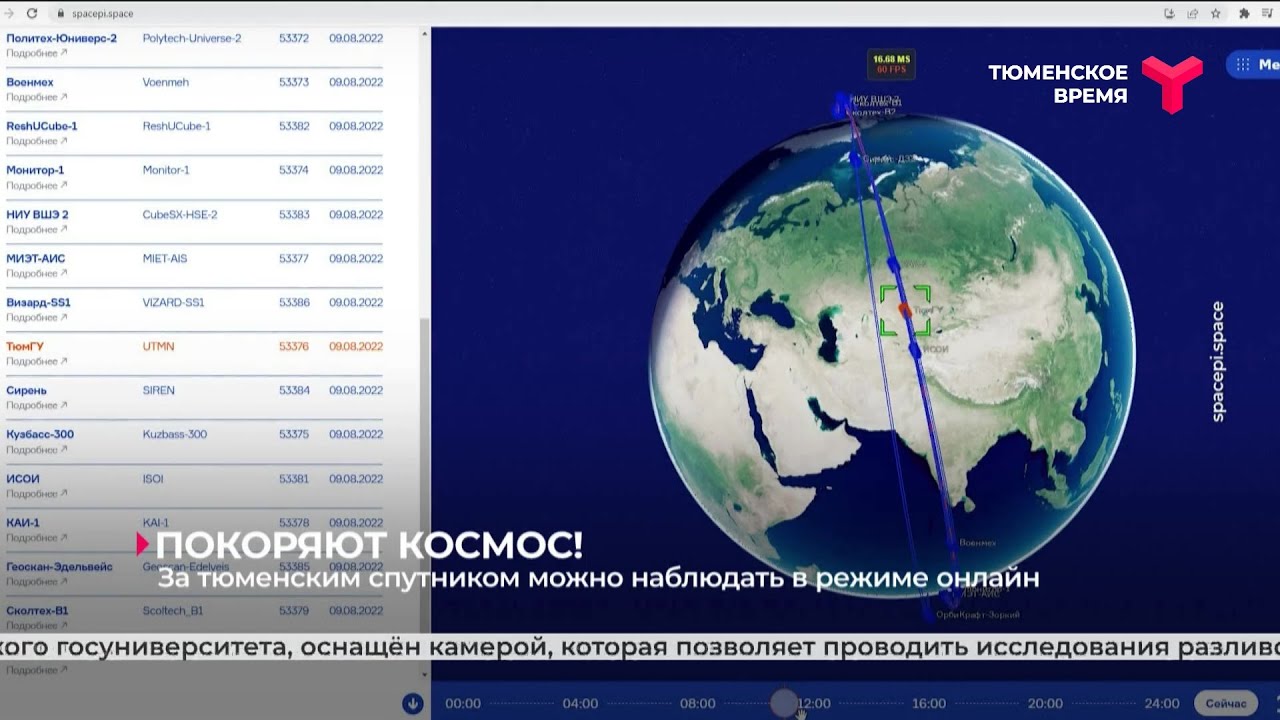
Task: Open Подробнее under Политех-Юниверс-2
Action: pos(37,53)
